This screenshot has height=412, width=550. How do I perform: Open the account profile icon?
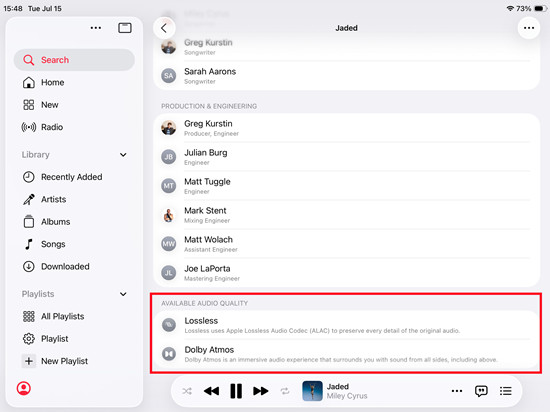[24, 388]
